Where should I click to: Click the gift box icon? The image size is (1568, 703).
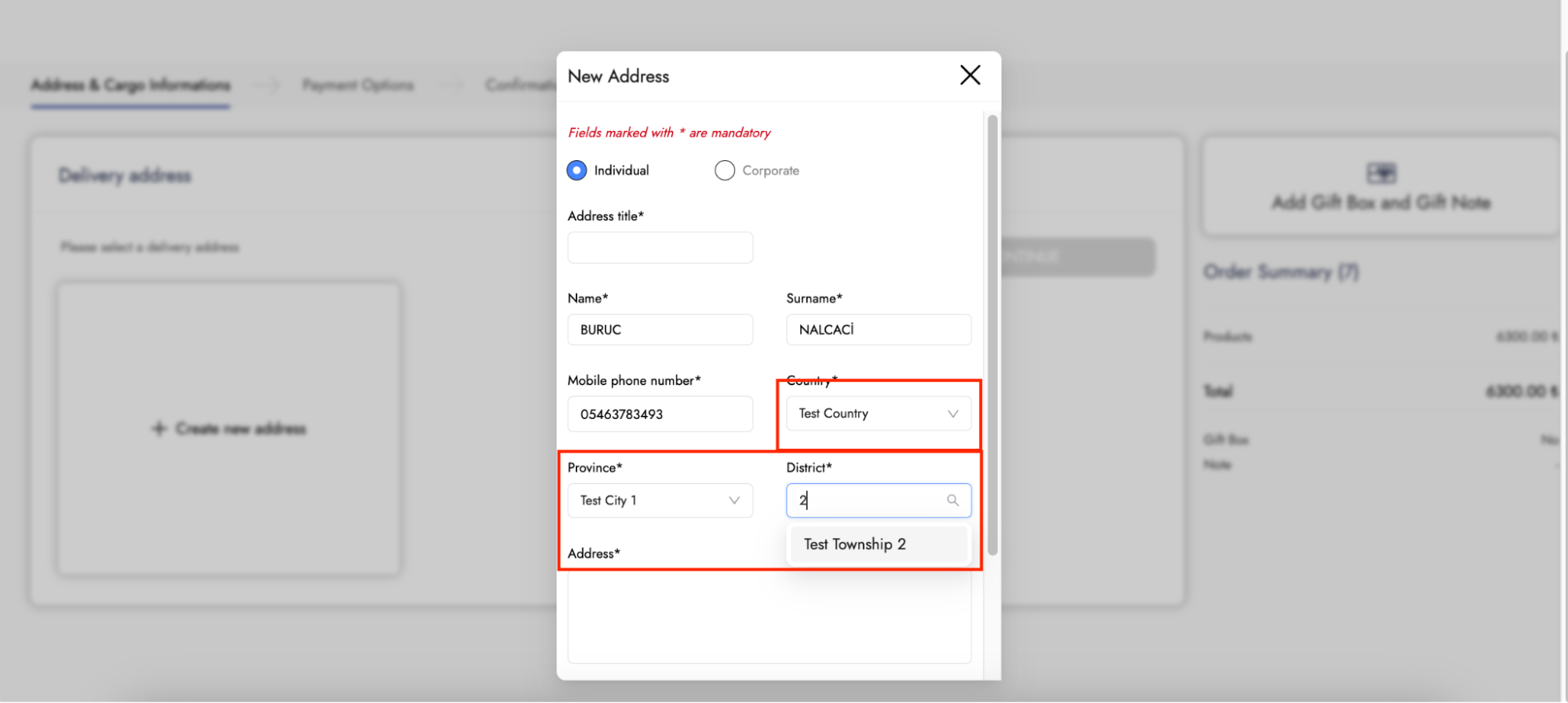click(x=1381, y=173)
